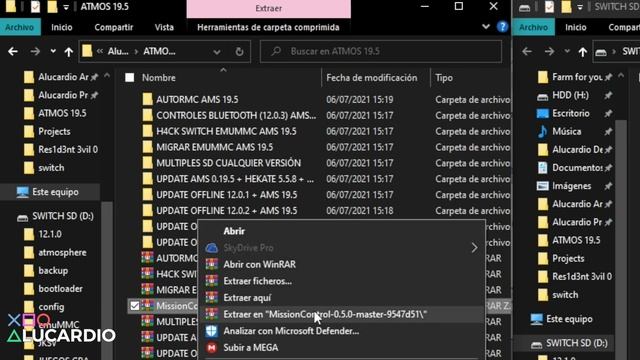The width and height of the screenshot is (640, 360).
Task: Go up one level in SWITCH SD window
Action: click(x=582, y=52)
